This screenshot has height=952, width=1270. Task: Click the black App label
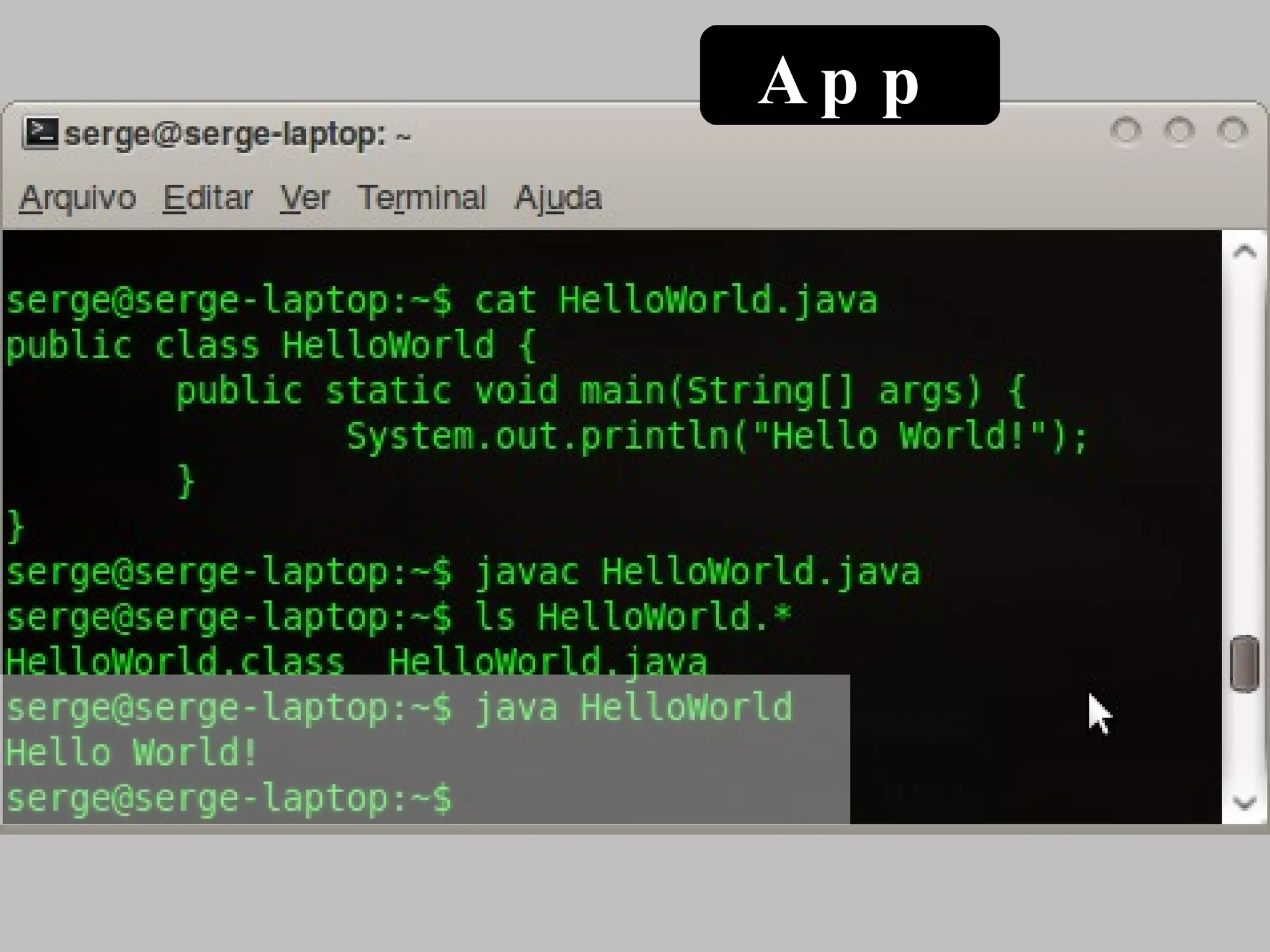coord(850,75)
